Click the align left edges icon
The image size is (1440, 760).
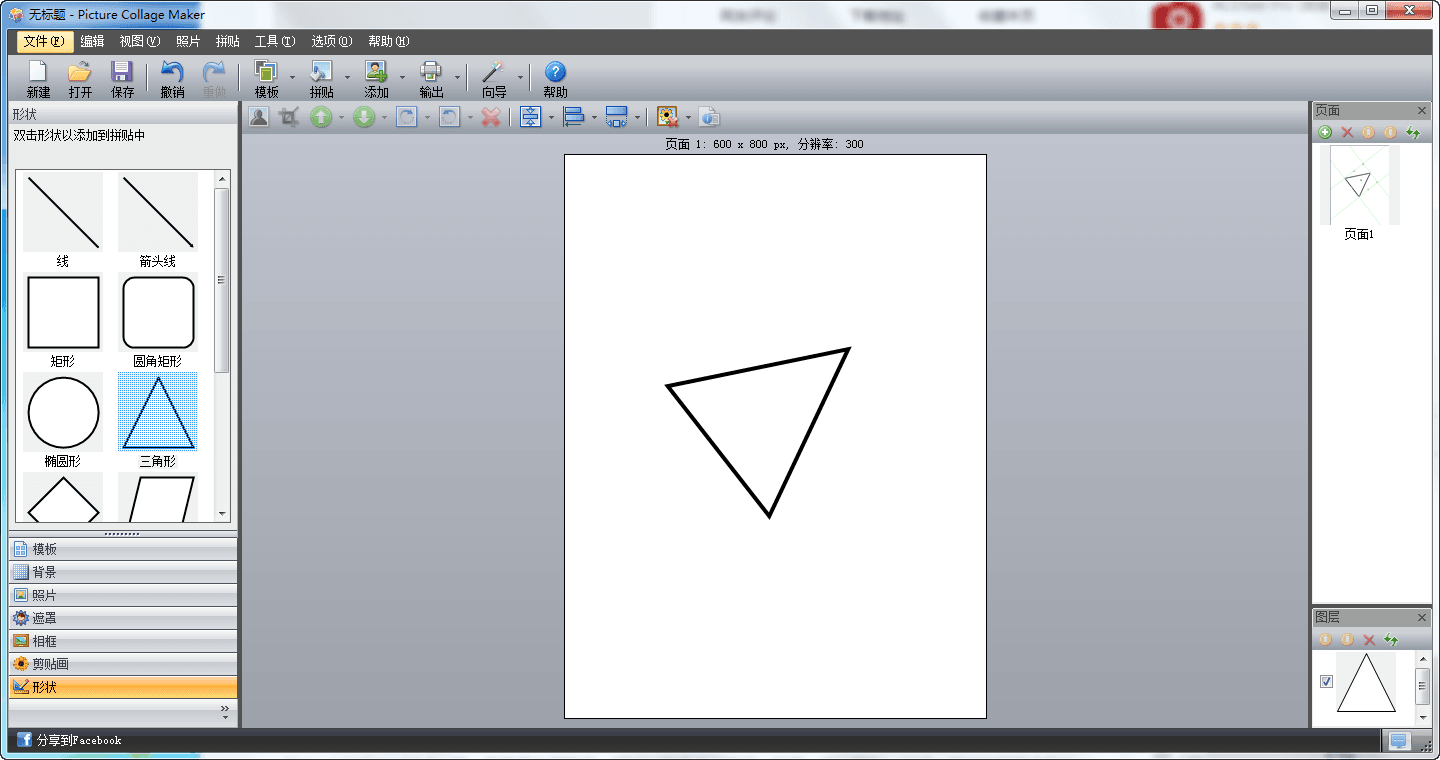[574, 117]
